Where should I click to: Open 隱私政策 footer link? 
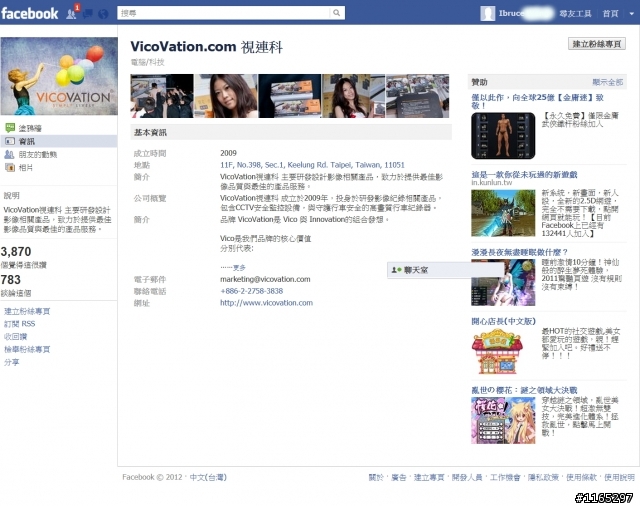tap(543, 477)
